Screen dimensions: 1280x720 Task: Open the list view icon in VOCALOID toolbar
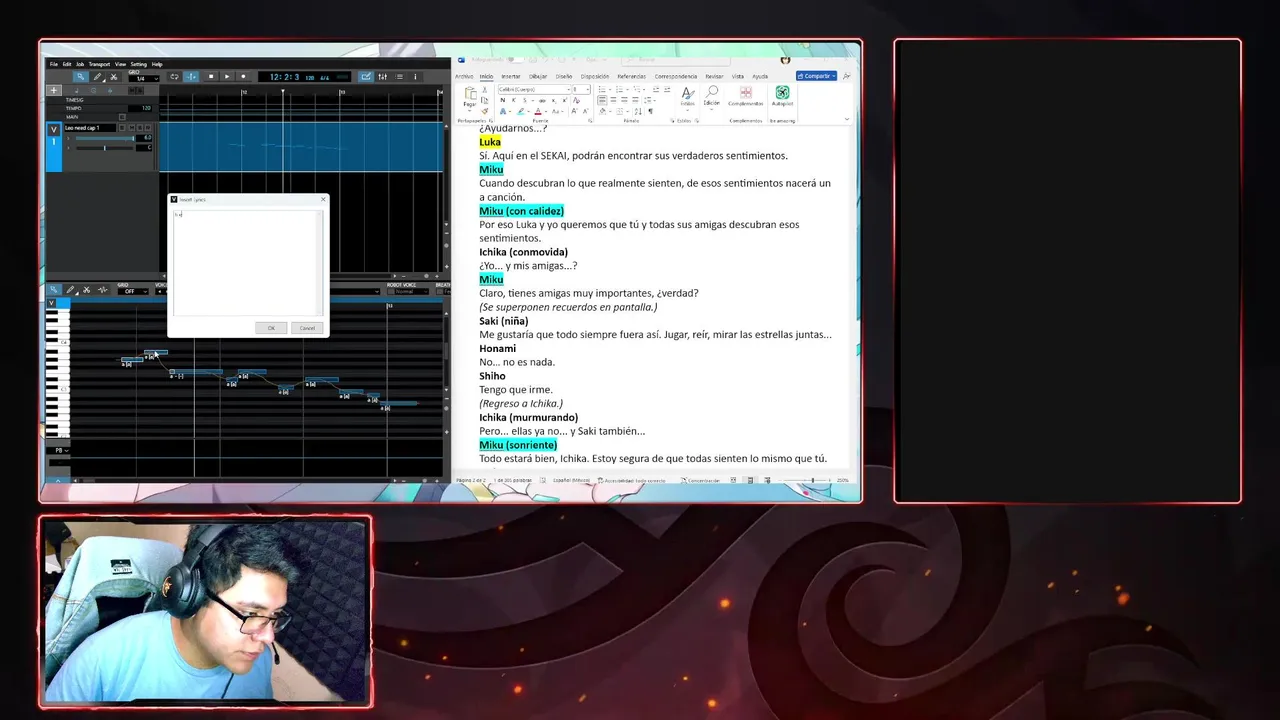coord(399,77)
